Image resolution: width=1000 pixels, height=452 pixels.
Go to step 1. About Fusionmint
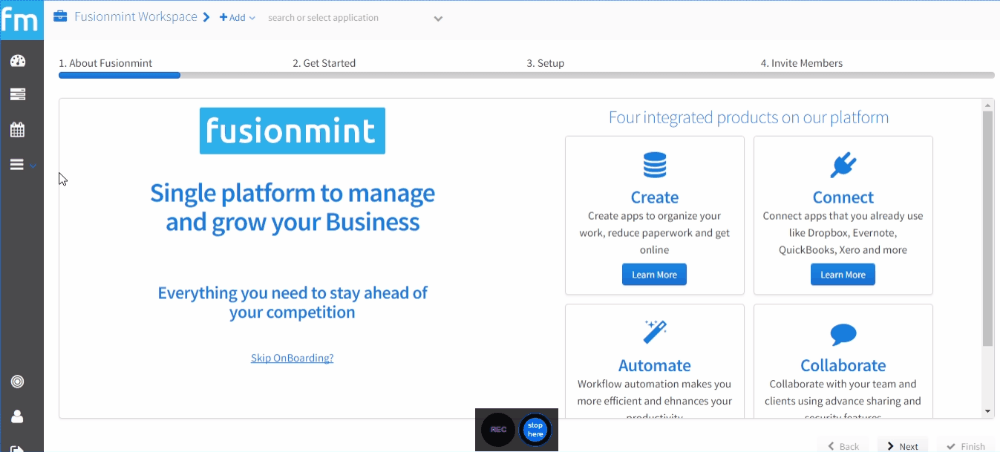(105, 63)
